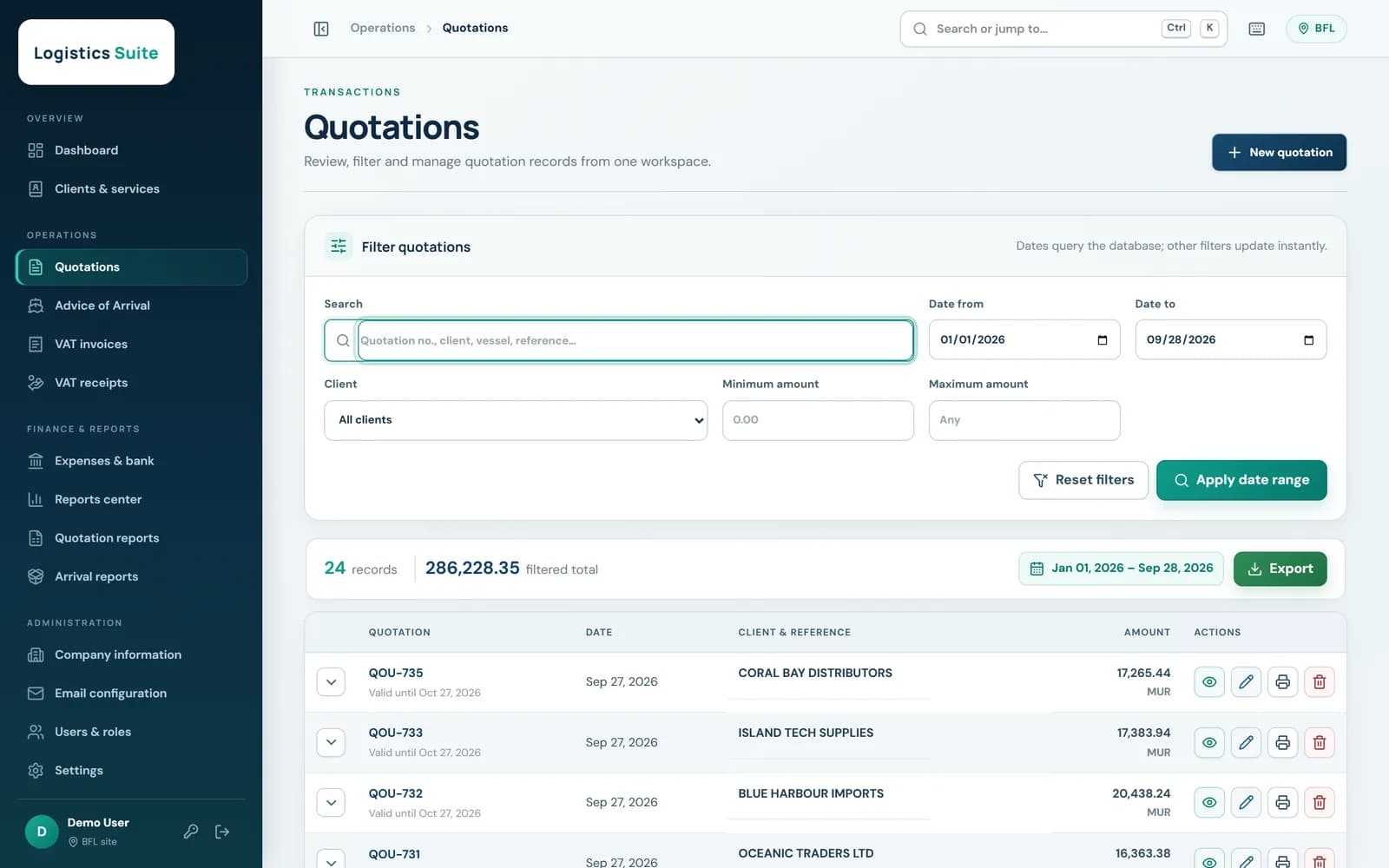Go to Company information
This screenshot has height=868, width=1389.
131,654
